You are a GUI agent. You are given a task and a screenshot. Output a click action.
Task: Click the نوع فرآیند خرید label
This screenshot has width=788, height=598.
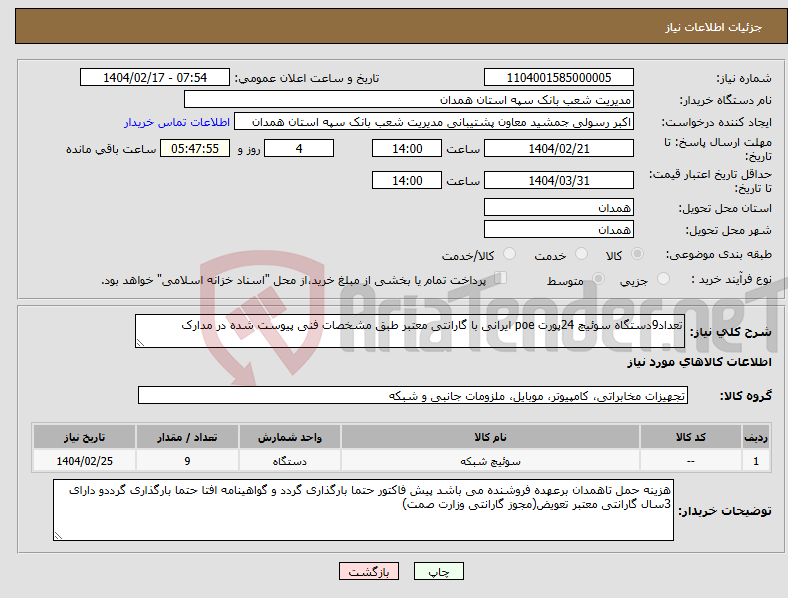[x=731, y=279]
